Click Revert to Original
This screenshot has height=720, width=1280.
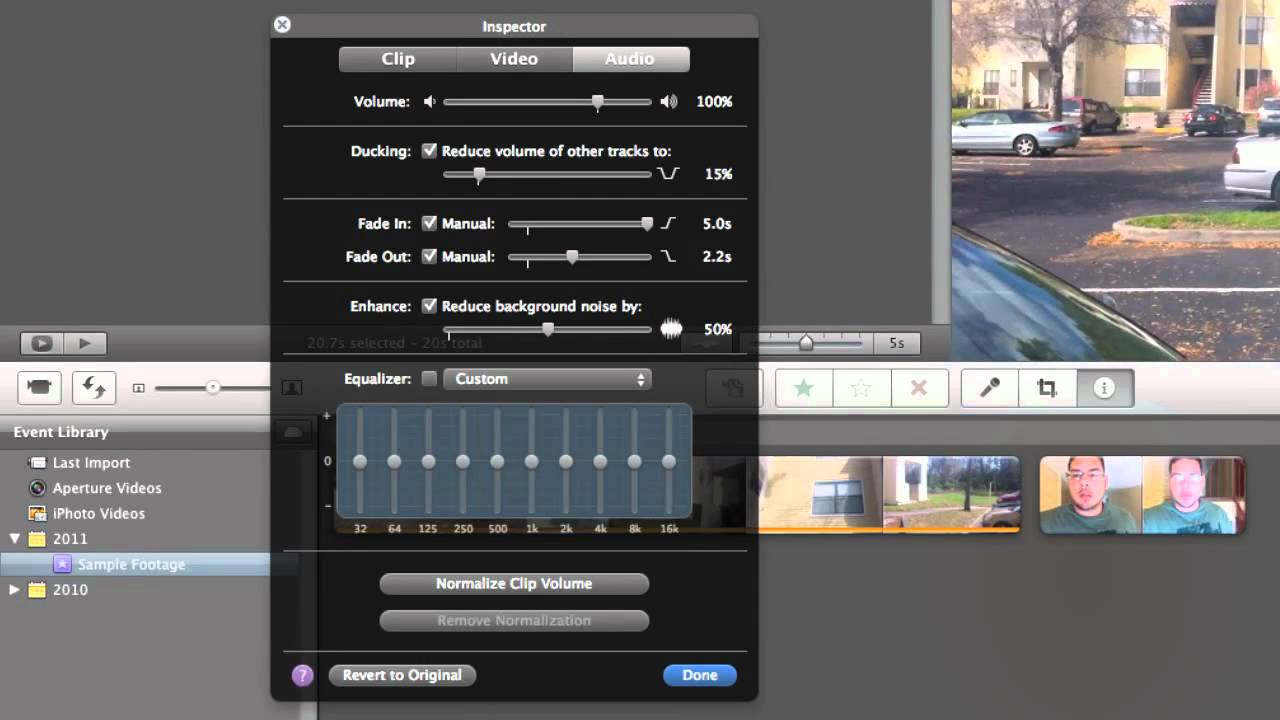pos(402,675)
